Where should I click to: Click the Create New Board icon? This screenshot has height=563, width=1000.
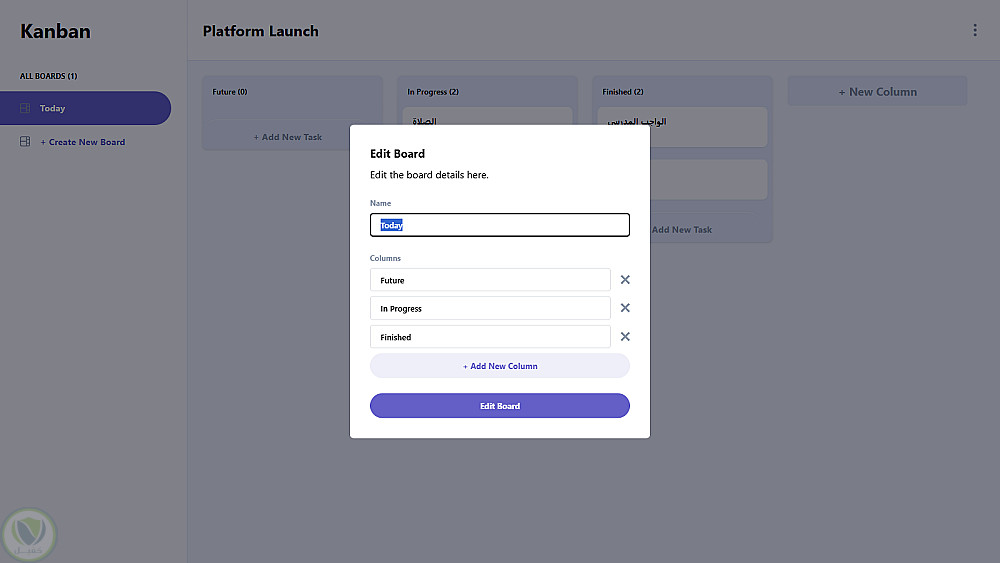pyautogui.click(x=25, y=142)
